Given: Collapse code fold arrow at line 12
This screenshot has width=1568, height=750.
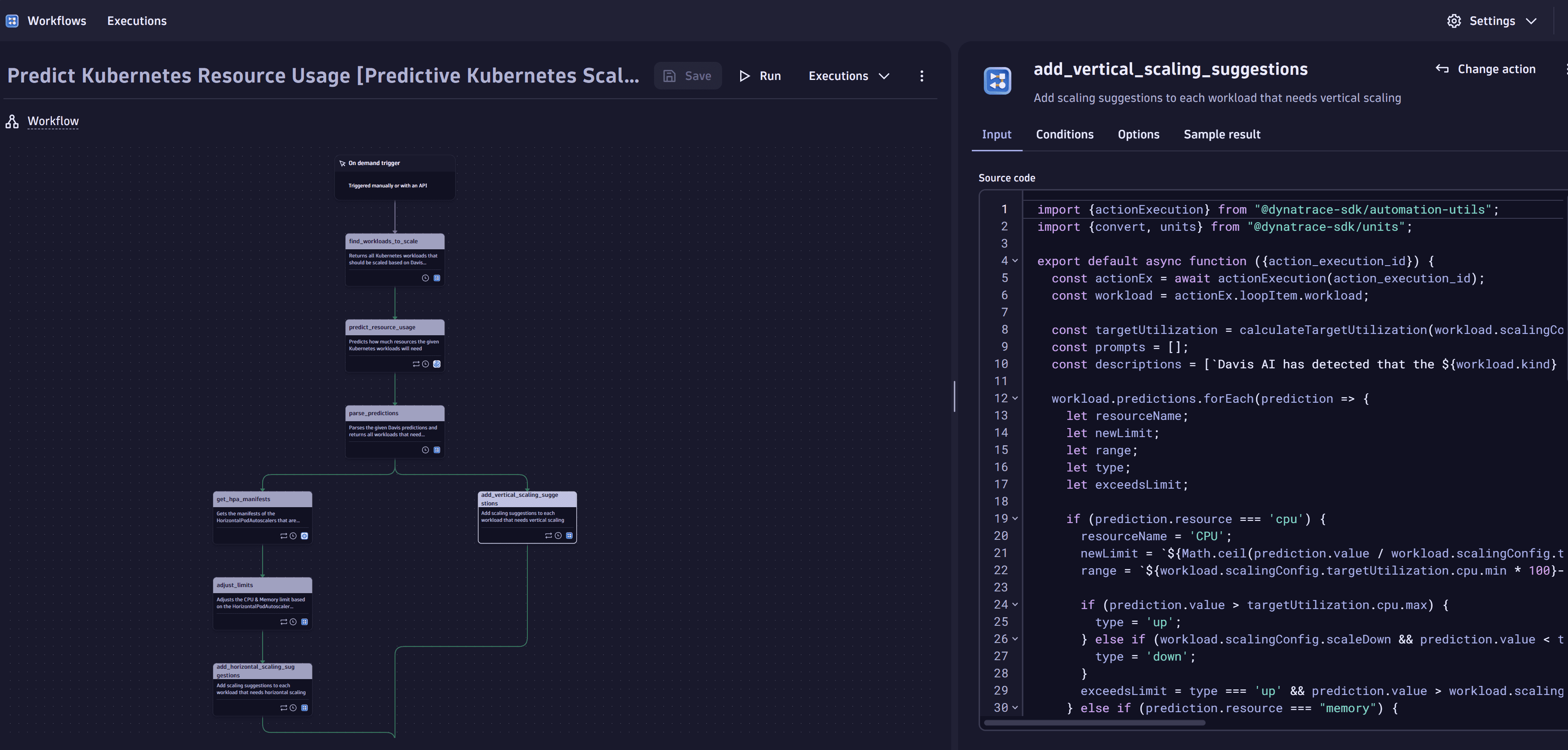Looking at the screenshot, I should [1015, 398].
